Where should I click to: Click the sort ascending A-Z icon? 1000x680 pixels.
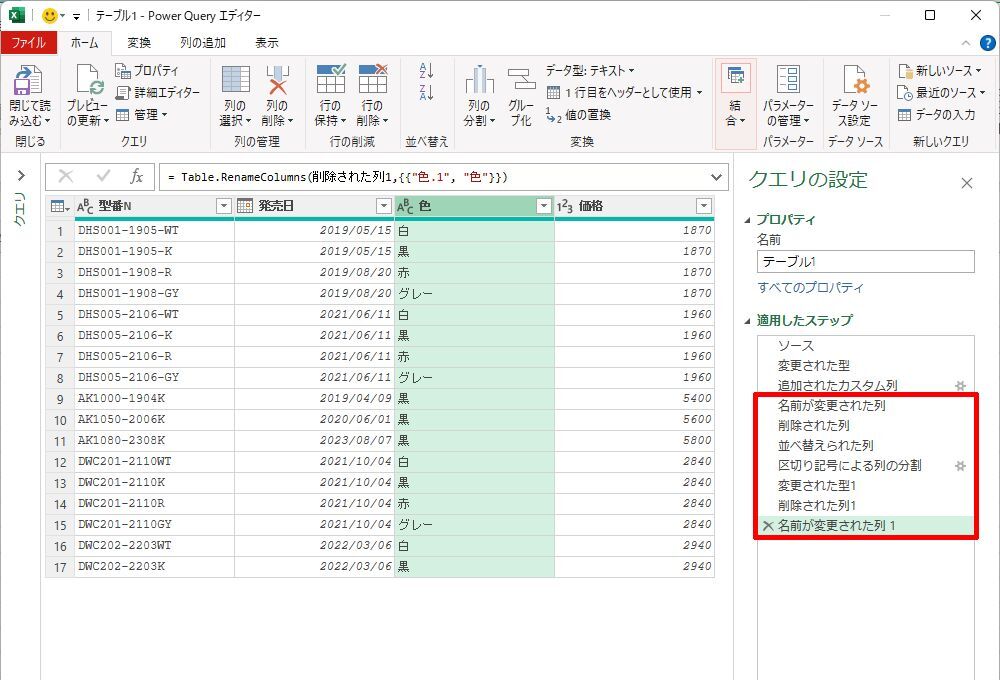(x=427, y=71)
